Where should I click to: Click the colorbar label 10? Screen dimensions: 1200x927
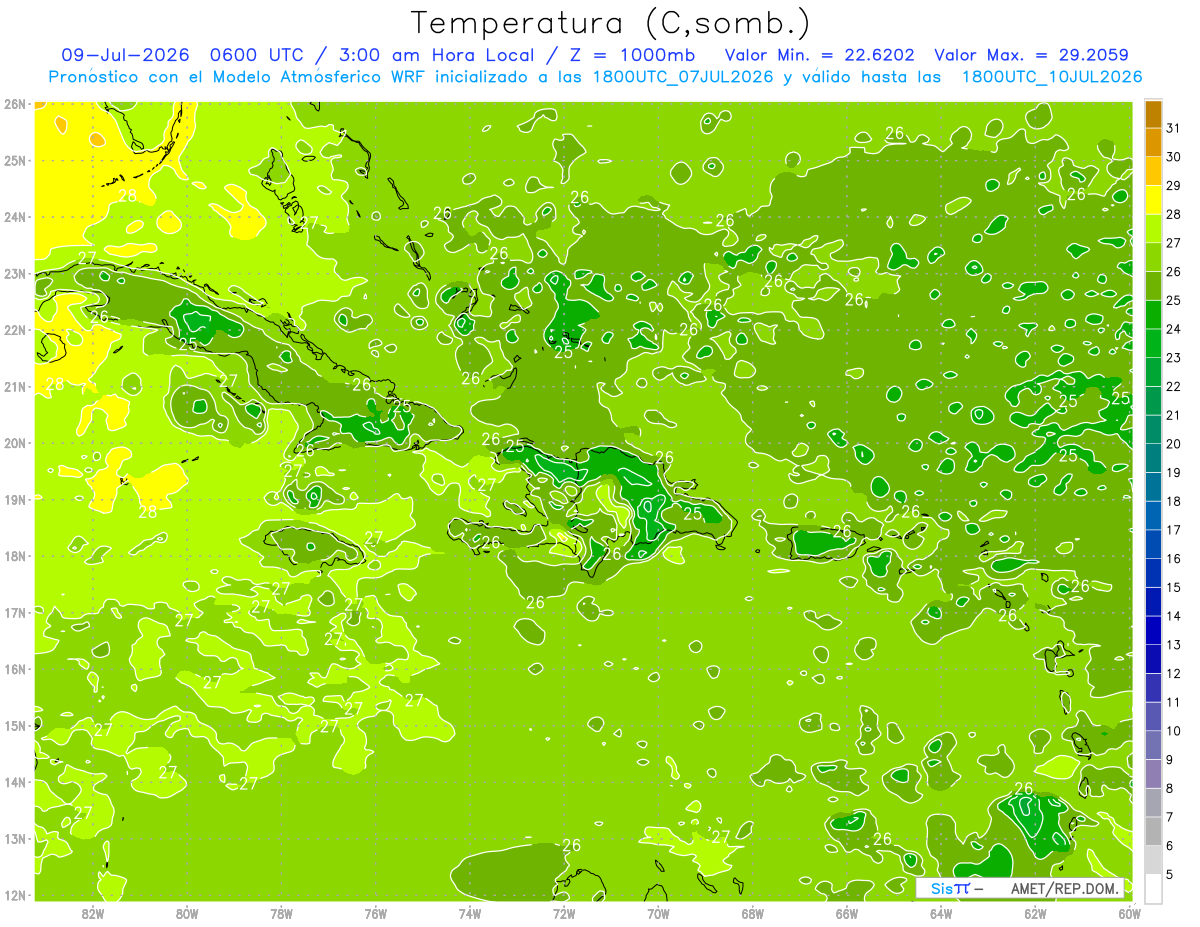(1174, 731)
